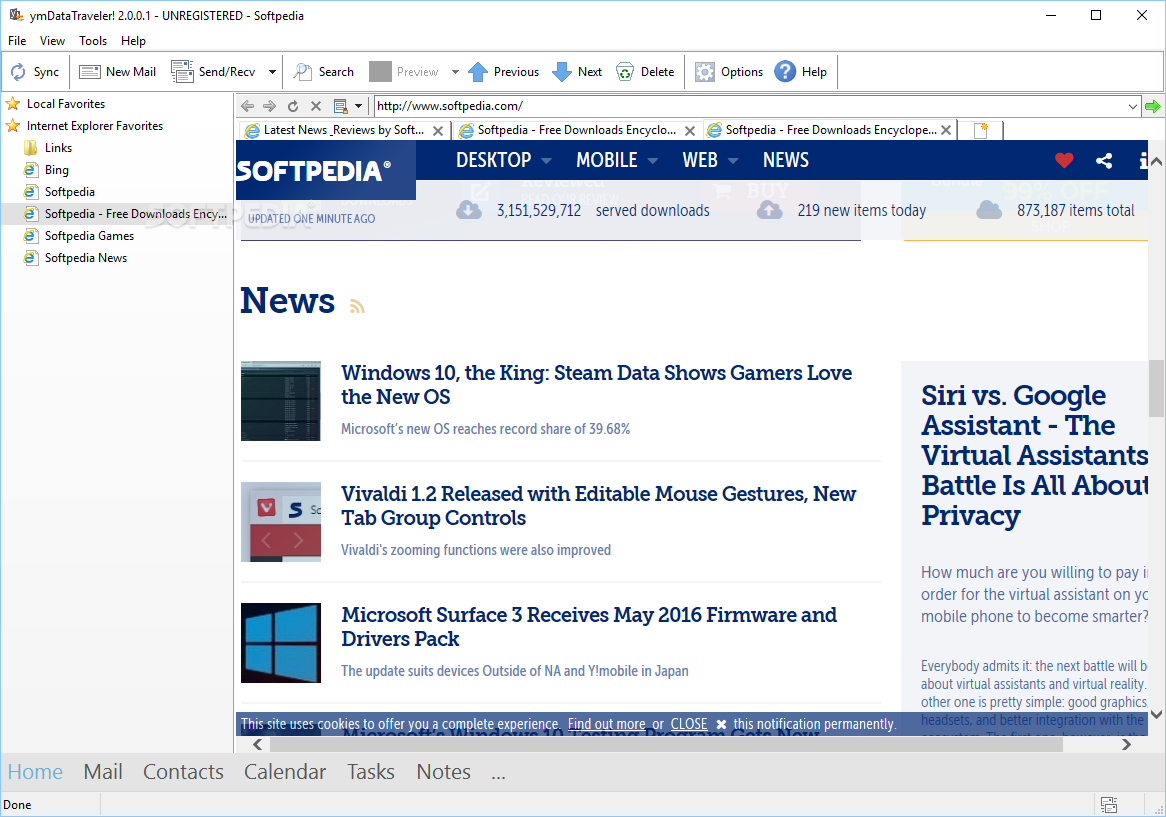Screen dimensions: 1166x817
Task: Click the green Go arrow button
Action: (x=1153, y=106)
